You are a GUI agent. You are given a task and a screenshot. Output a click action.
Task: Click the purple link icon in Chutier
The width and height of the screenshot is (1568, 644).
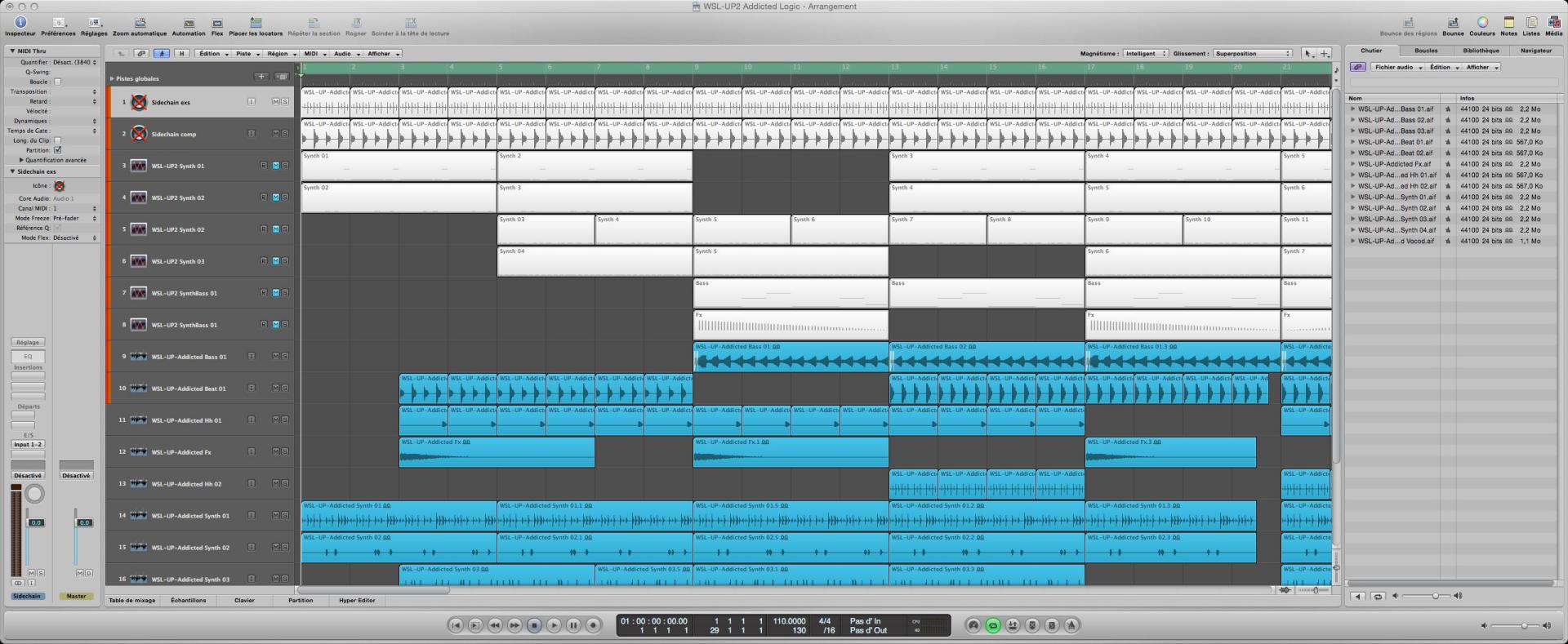(x=1357, y=67)
